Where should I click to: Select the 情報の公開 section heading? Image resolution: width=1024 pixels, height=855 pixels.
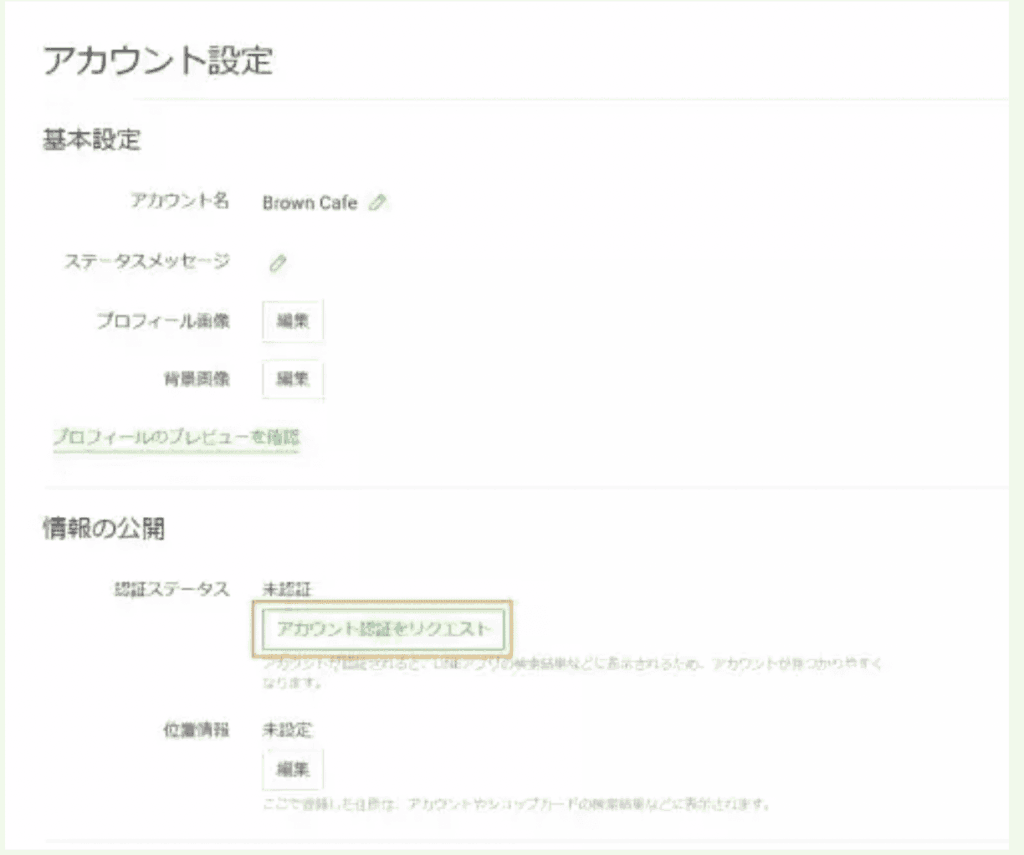point(103,529)
